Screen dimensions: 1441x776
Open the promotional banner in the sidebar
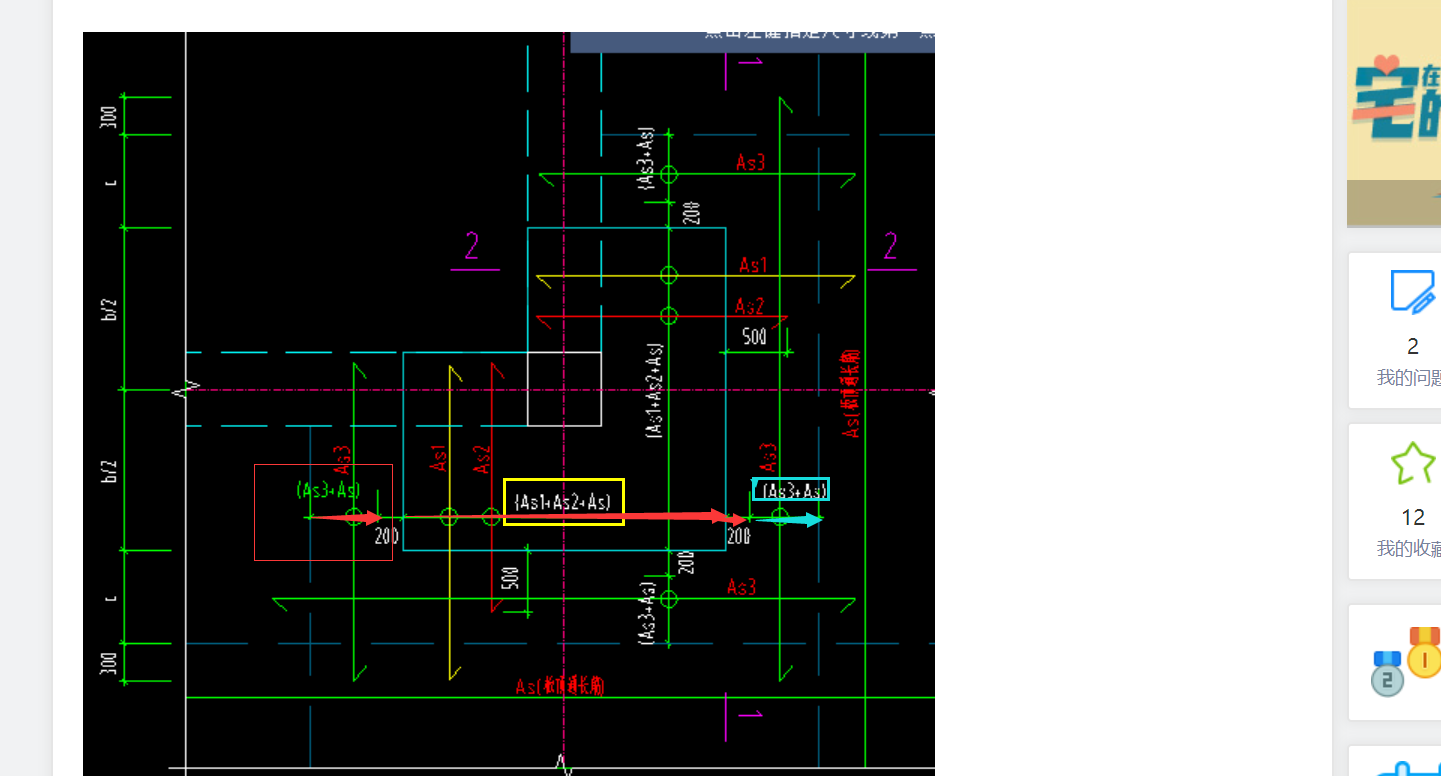pyautogui.click(x=1394, y=113)
